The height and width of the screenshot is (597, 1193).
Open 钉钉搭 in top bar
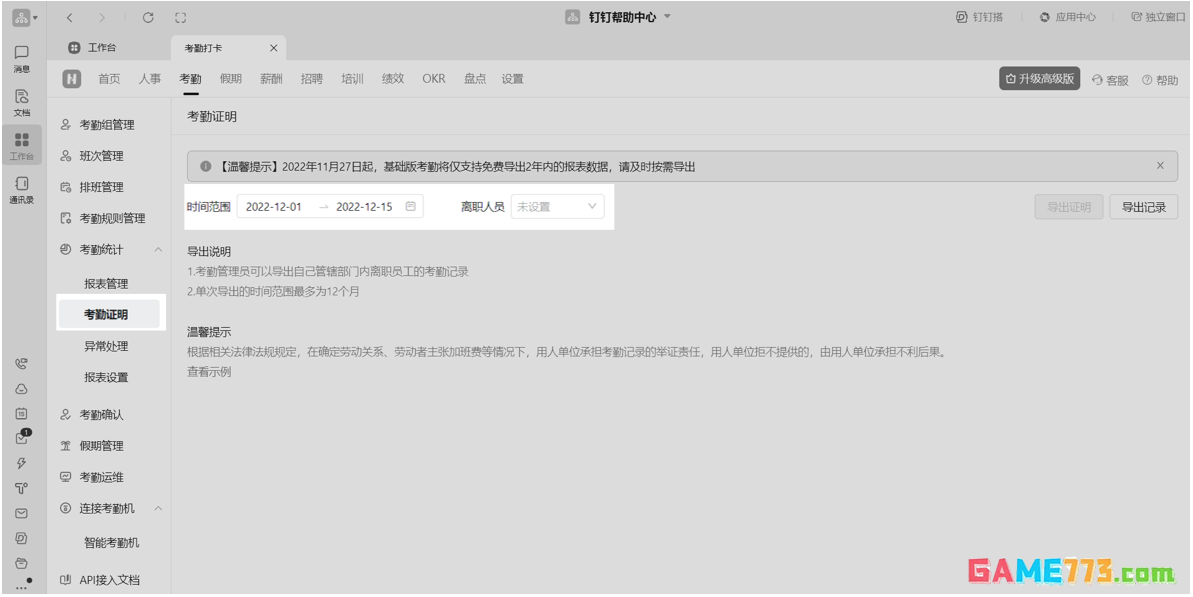(x=980, y=17)
